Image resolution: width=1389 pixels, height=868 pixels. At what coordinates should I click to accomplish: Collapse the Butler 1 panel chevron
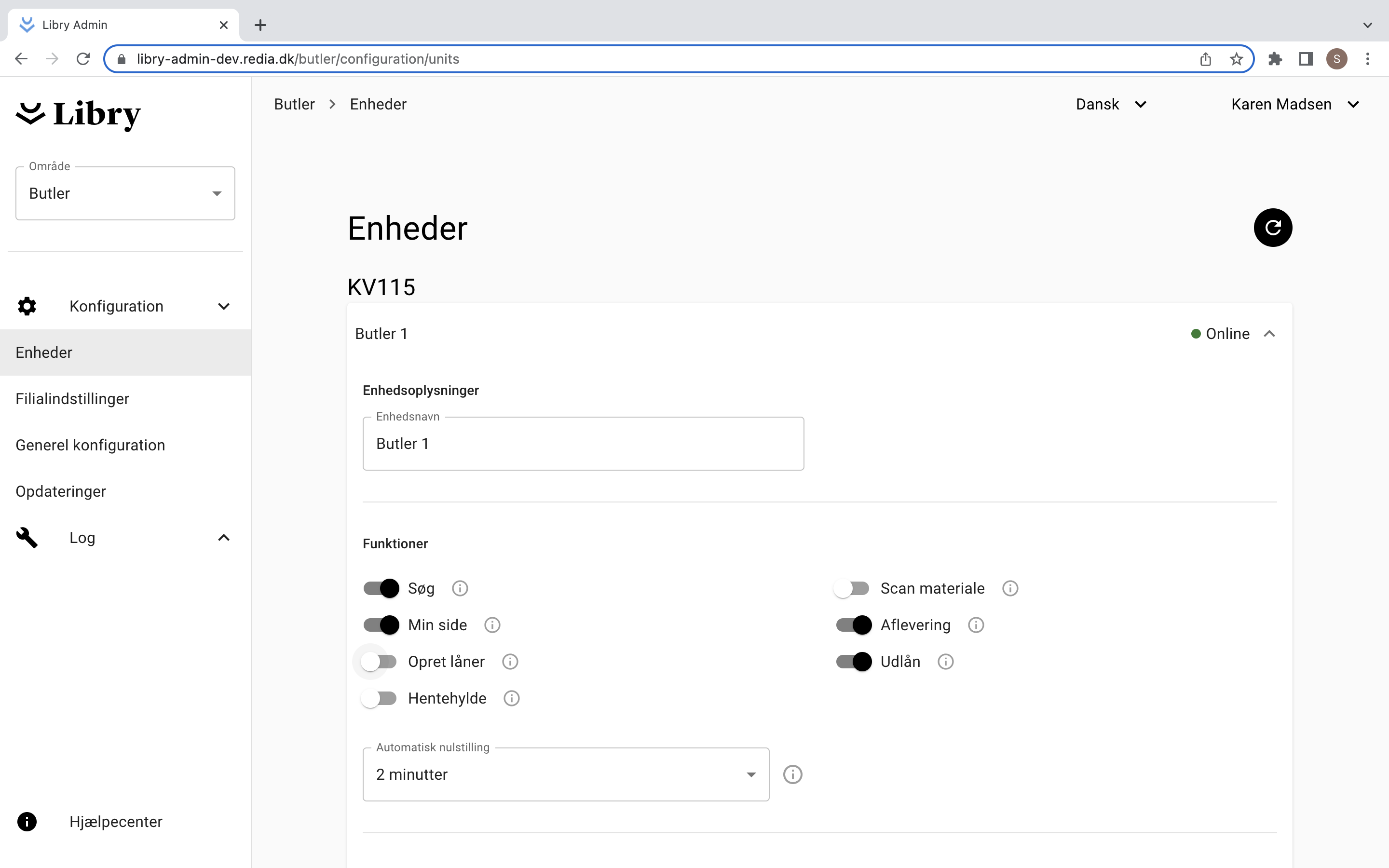pos(1269,334)
